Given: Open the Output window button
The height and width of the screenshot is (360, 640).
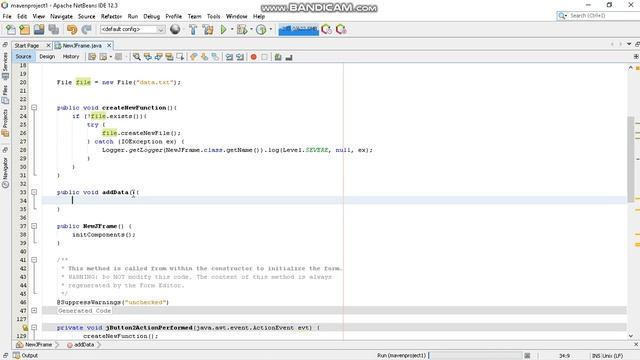Looking at the screenshot, I should tap(25, 356).
